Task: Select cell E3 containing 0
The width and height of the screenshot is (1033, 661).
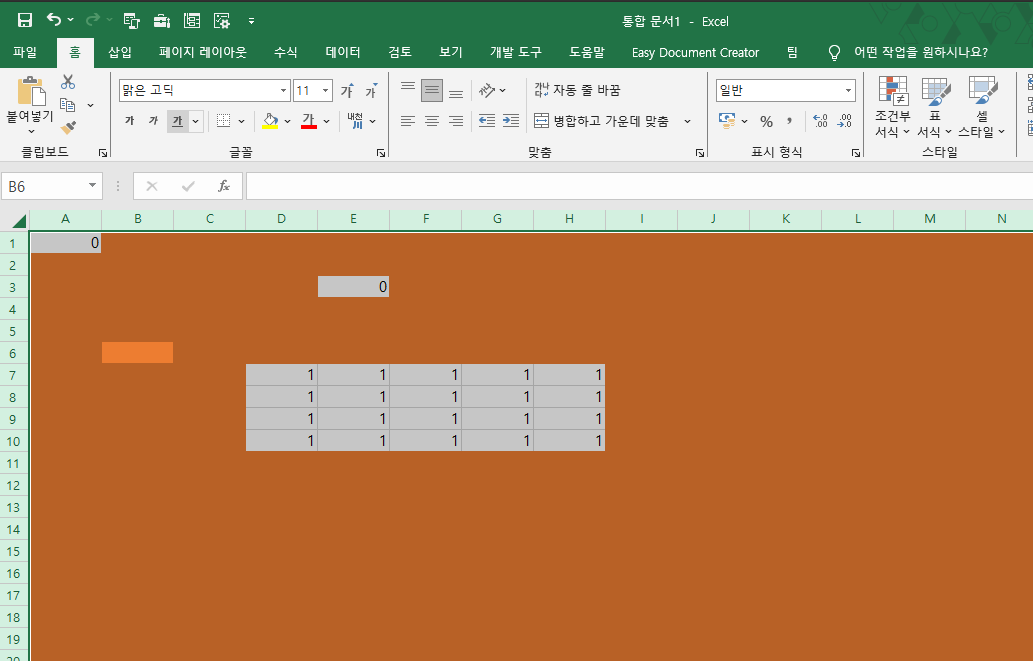Action: (x=353, y=287)
